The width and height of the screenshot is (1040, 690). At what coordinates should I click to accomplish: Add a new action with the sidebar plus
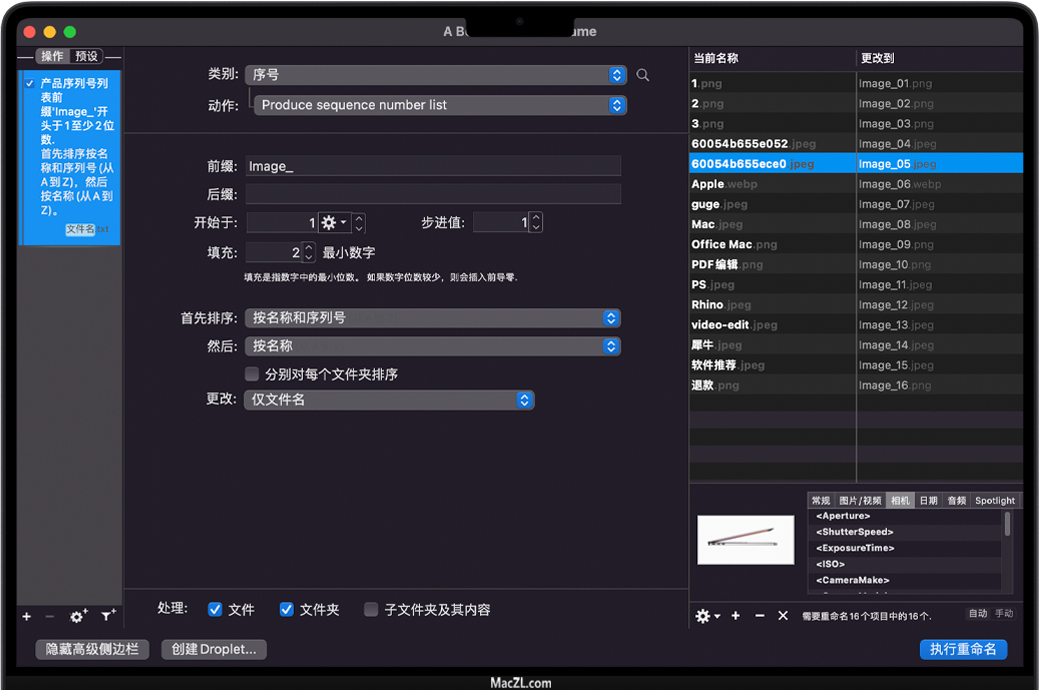pos(27,616)
